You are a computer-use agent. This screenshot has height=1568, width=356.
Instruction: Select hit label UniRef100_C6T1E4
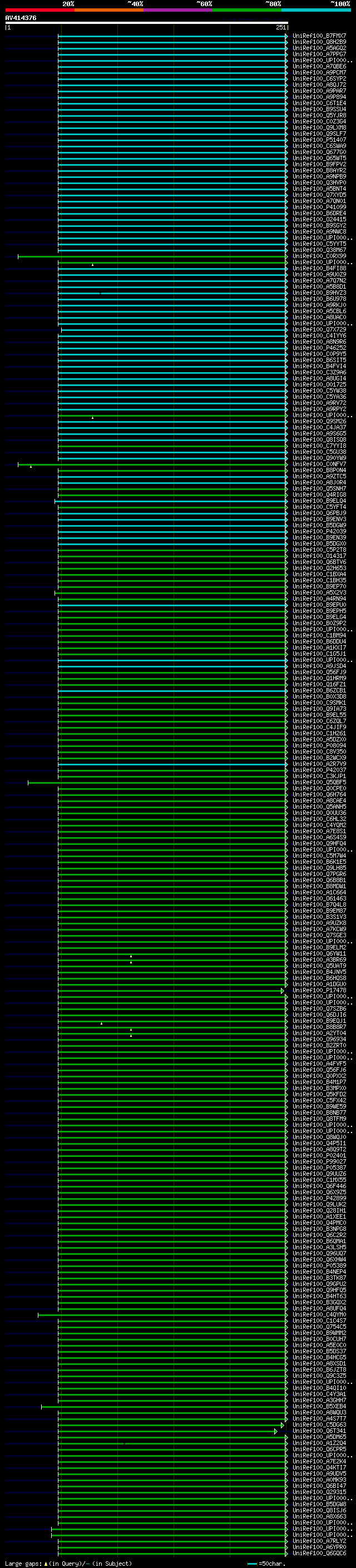click(319, 103)
